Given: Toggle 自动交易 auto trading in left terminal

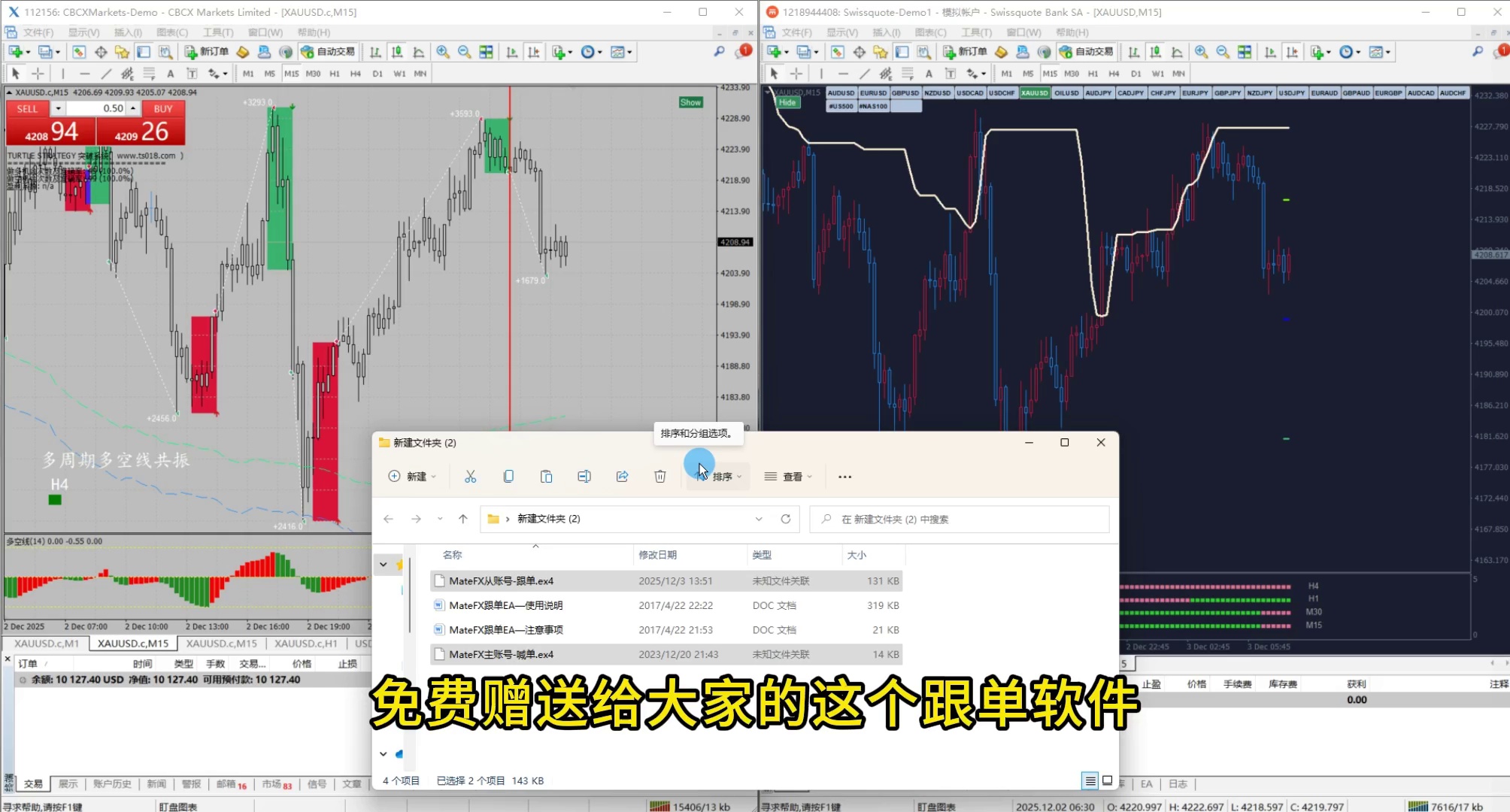Looking at the screenshot, I should point(328,52).
